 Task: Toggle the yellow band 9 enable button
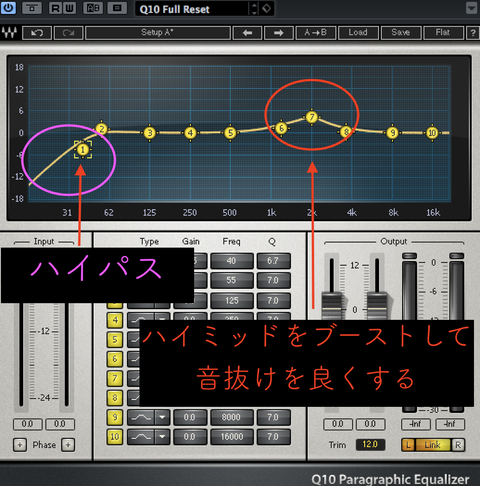115,417
